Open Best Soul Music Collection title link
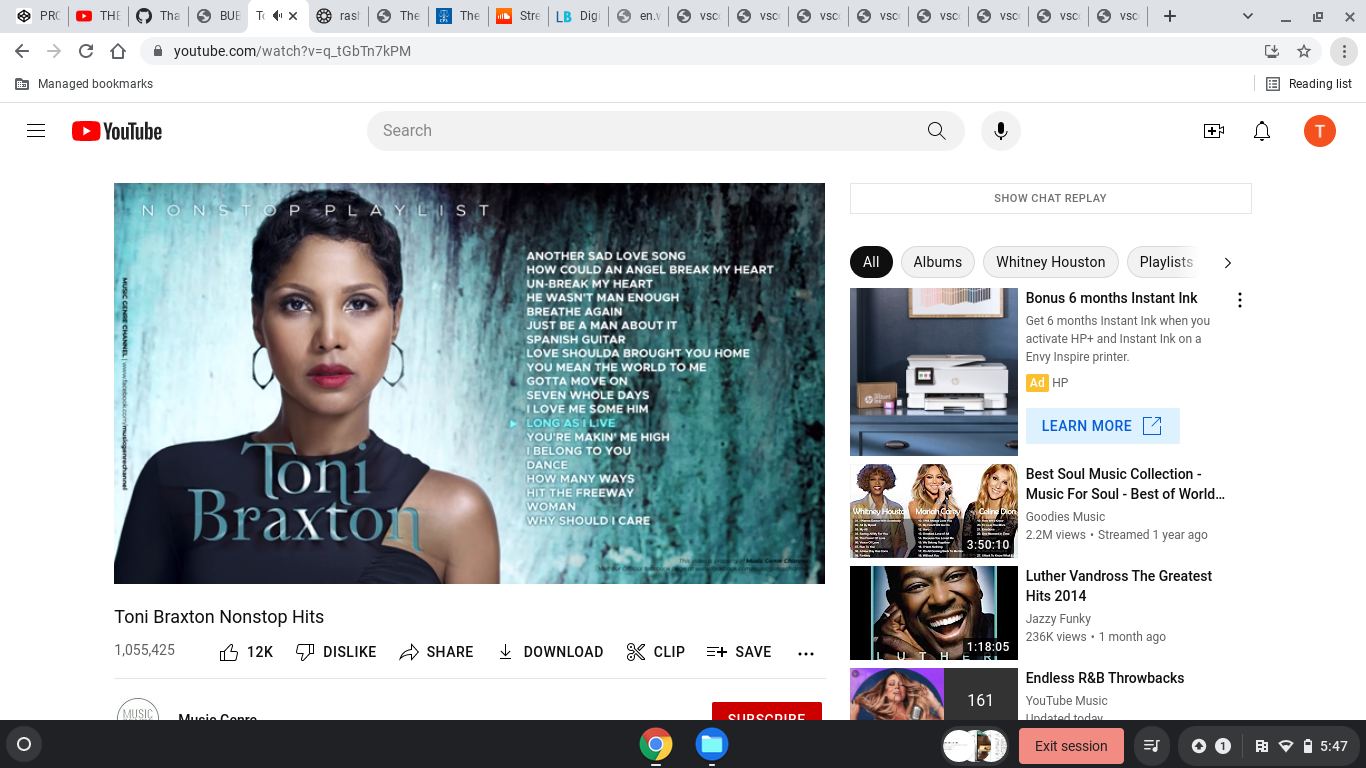Image resolution: width=1366 pixels, height=768 pixels. (x=1125, y=484)
